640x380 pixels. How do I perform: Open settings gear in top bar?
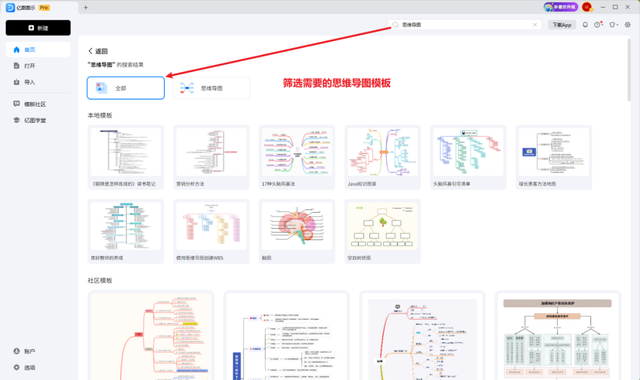tap(628, 25)
